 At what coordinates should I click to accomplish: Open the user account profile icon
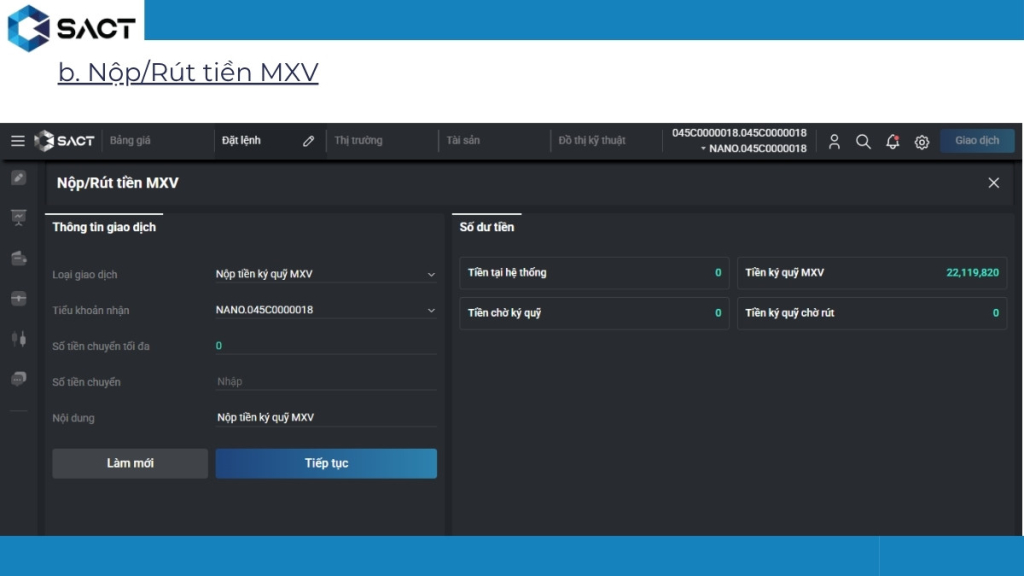(x=834, y=142)
